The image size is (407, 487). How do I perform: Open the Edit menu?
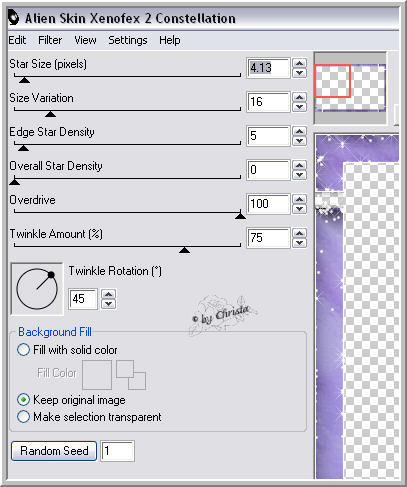coord(17,40)
